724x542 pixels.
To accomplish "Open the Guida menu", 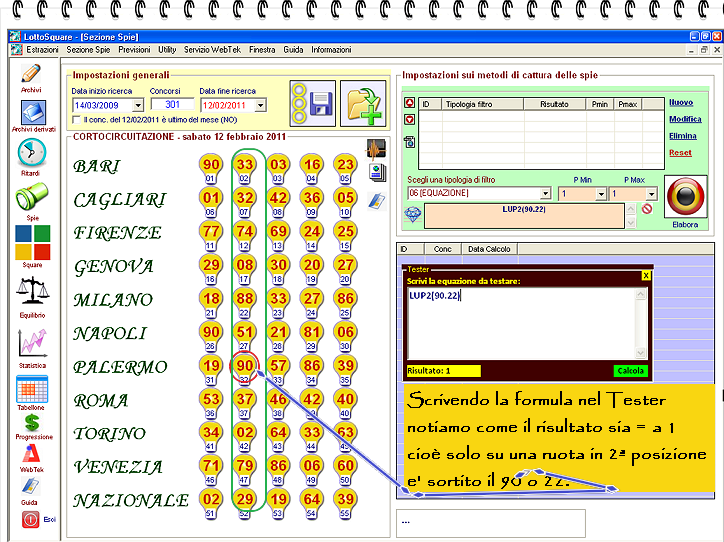I will [x=293, y=50].
